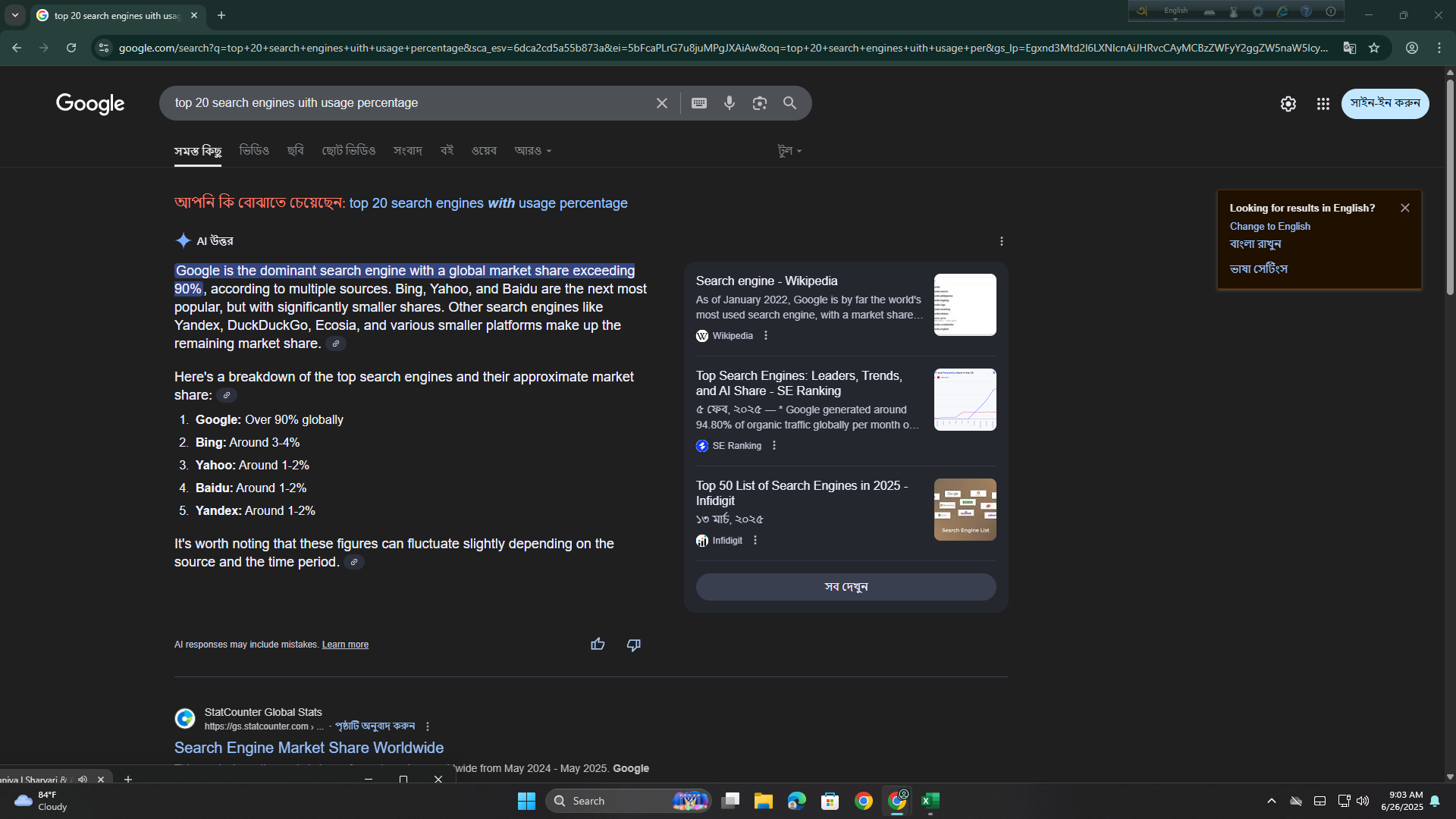Open source link chip after 'time period.'
Screen dimensions: 1456x819
click(354, 563)
